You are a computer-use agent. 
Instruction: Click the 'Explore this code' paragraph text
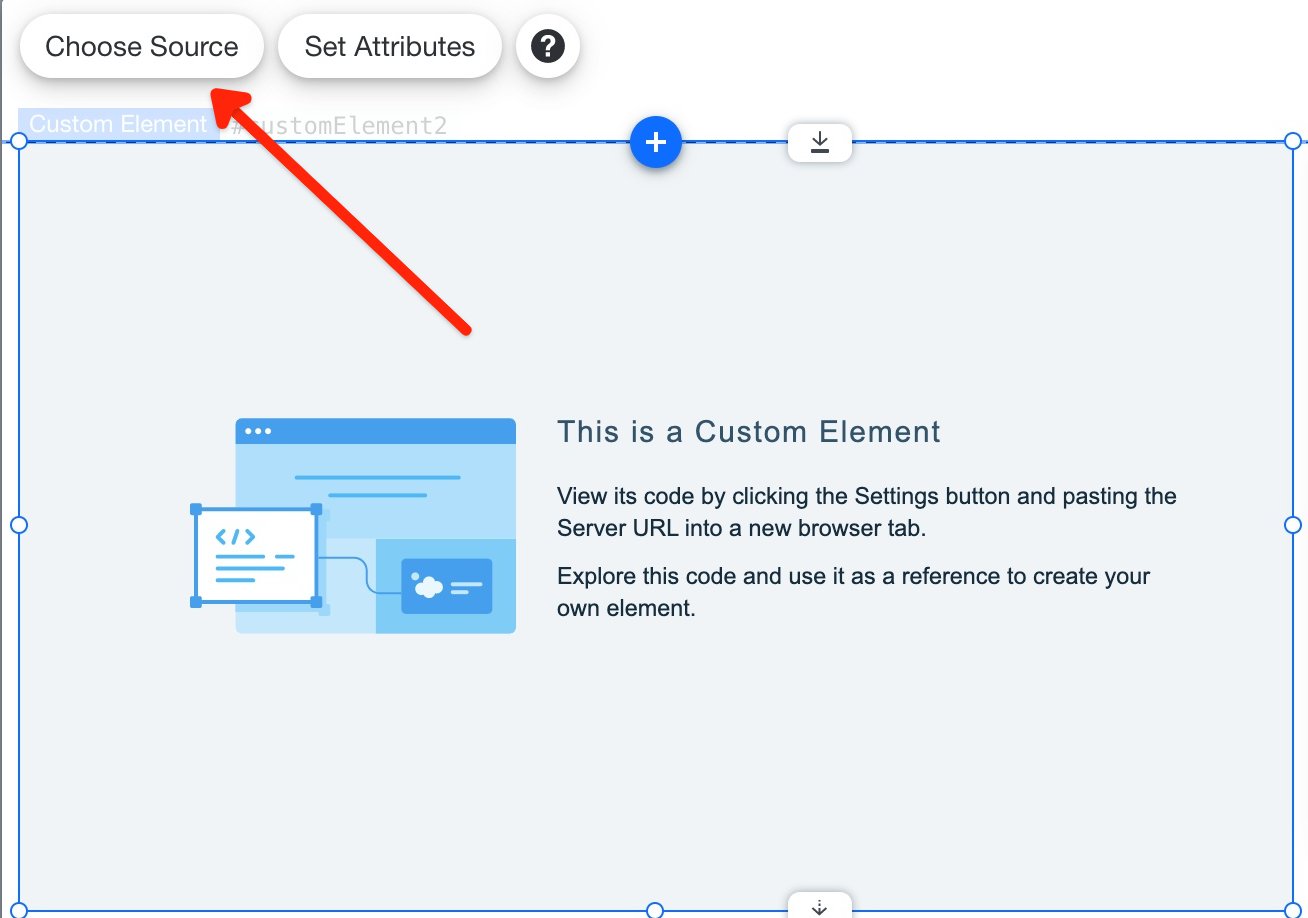point(853,591)
